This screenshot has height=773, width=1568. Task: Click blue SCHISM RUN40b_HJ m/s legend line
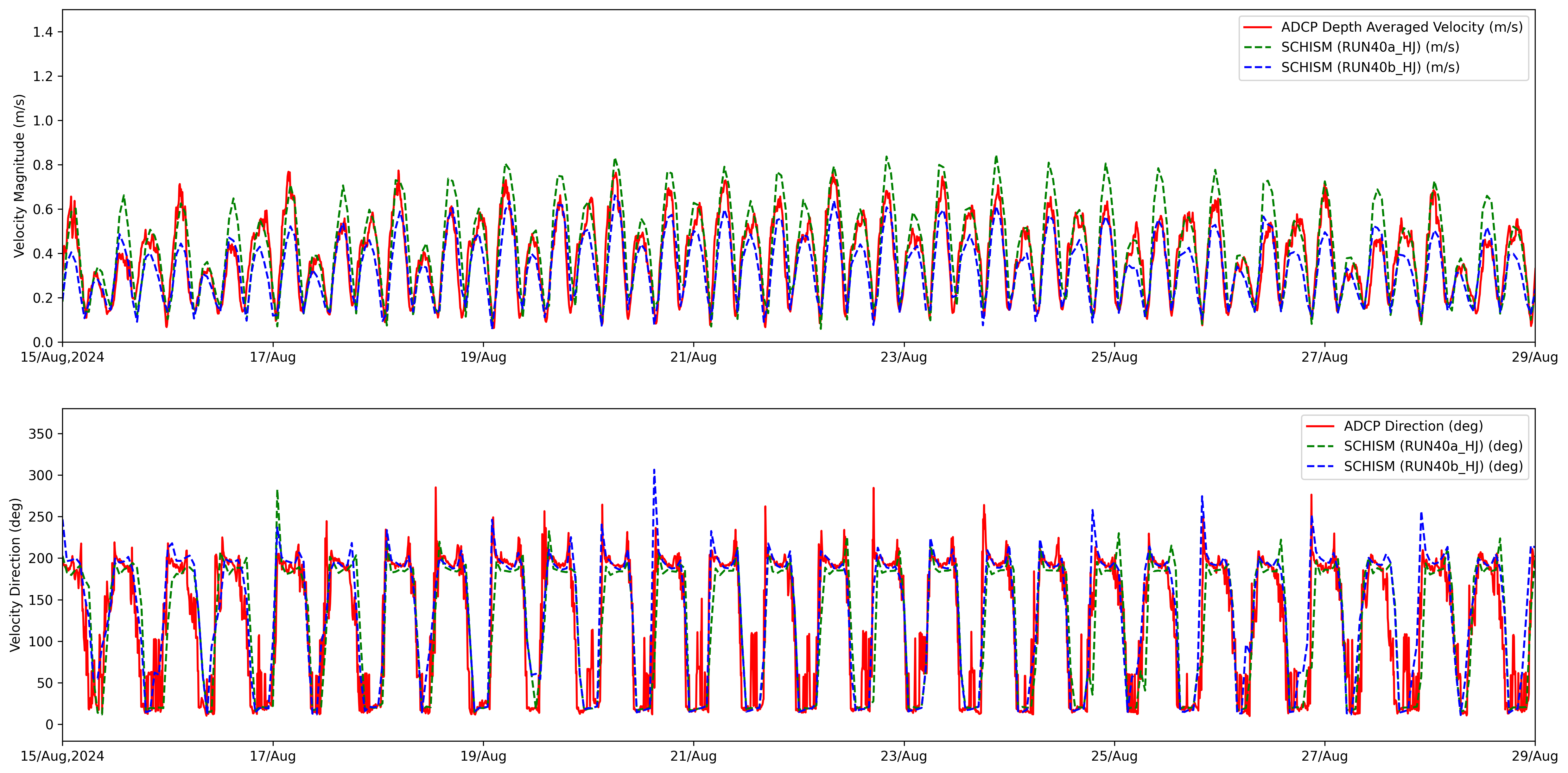[1257, 67]
